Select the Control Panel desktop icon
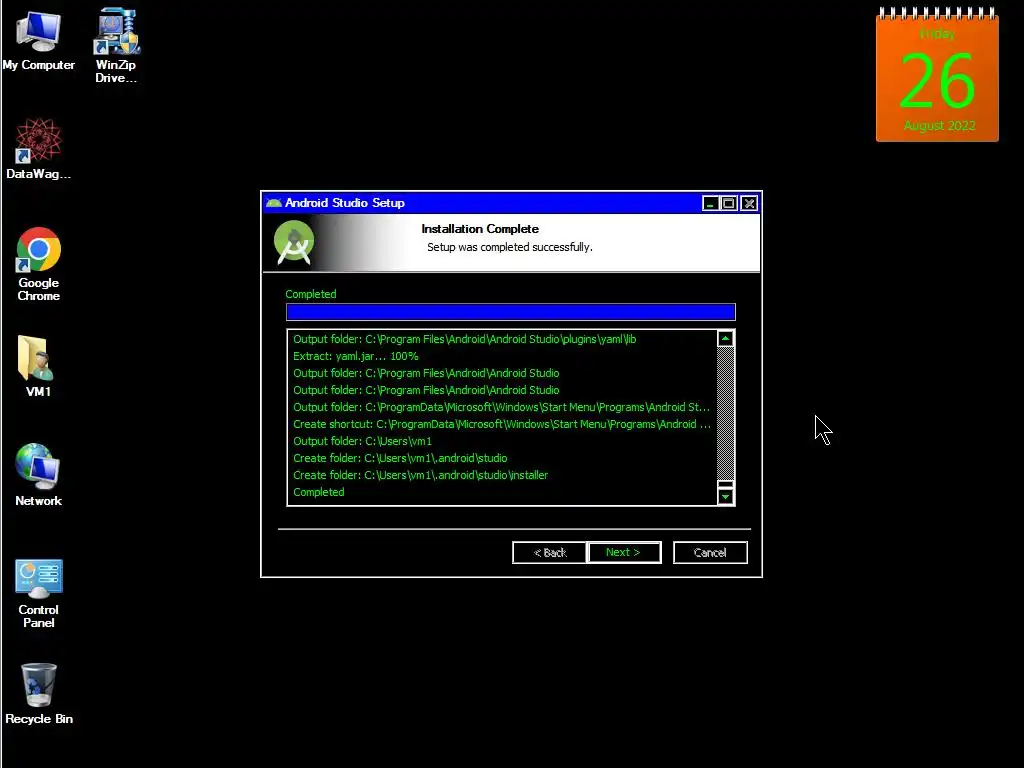The height and width of the screenshot is (768, 1024). (x=39, y=594)
